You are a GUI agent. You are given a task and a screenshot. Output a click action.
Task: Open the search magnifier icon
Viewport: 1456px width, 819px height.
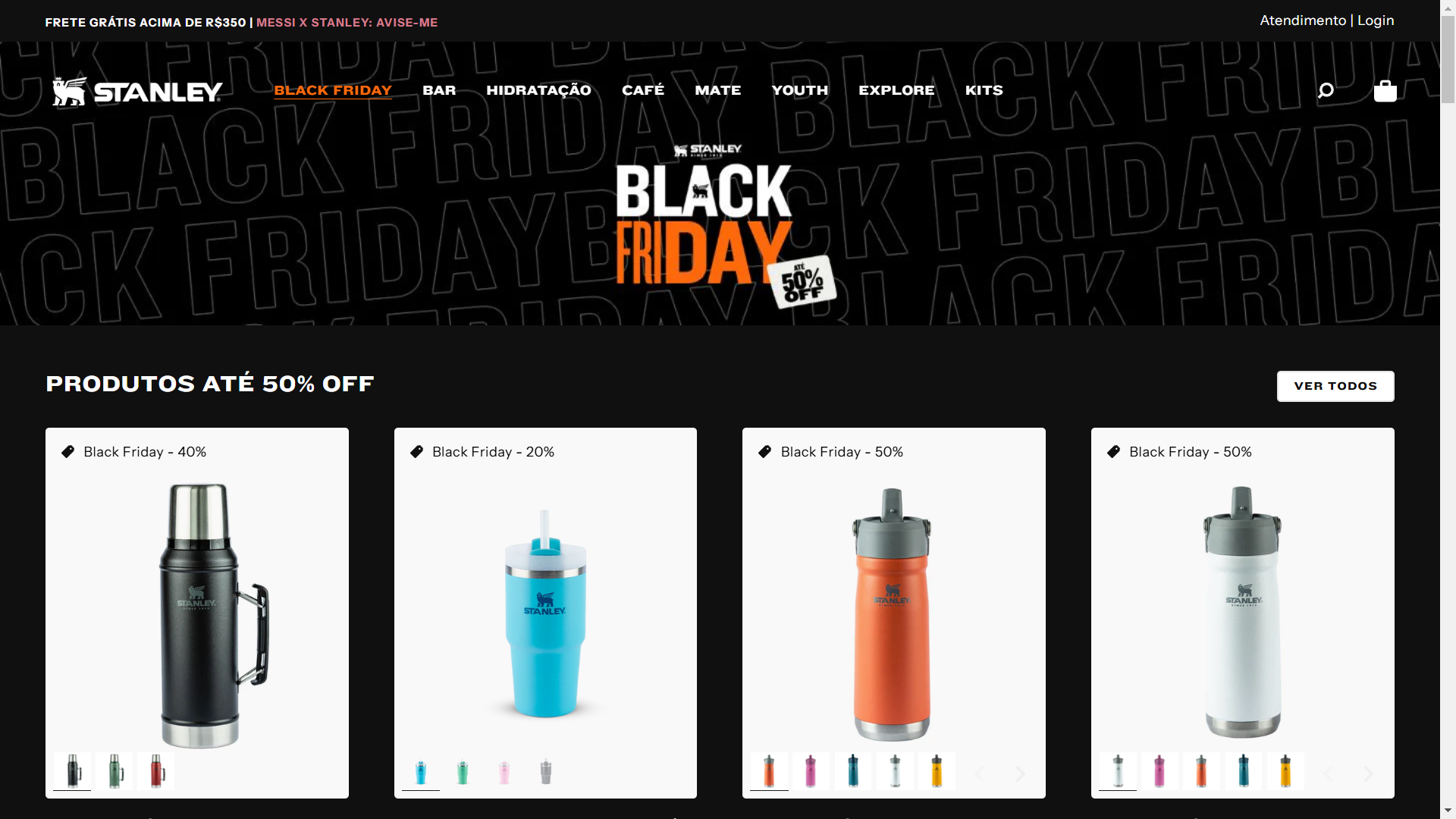point(1326,91)
